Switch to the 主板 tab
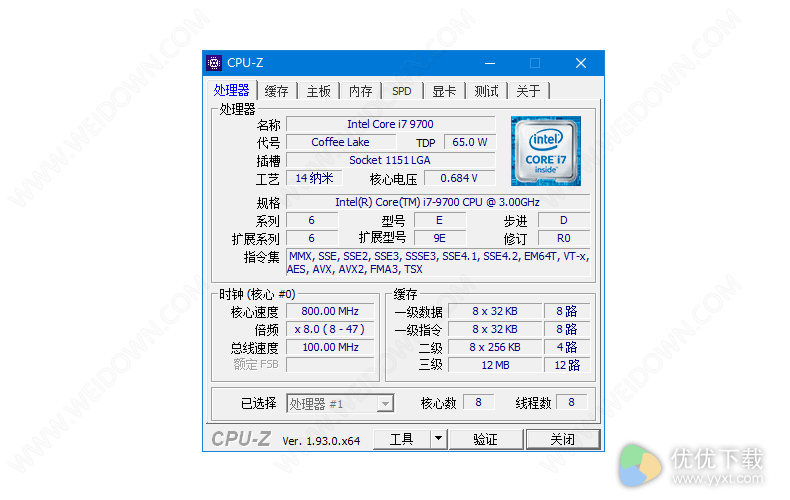 [x=319, y=91]
